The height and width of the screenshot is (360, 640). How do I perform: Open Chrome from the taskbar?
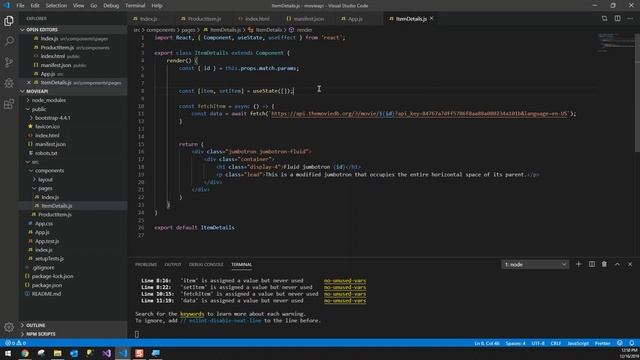pyautogui.click(x=25, y=353)
